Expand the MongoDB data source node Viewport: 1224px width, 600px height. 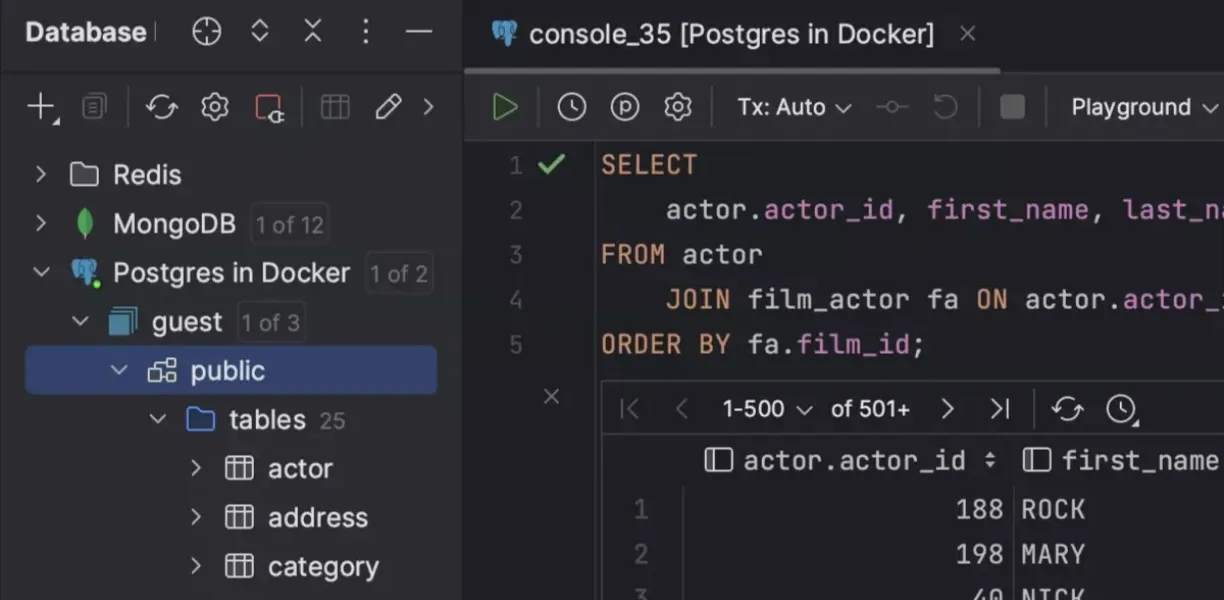(41, 223)
